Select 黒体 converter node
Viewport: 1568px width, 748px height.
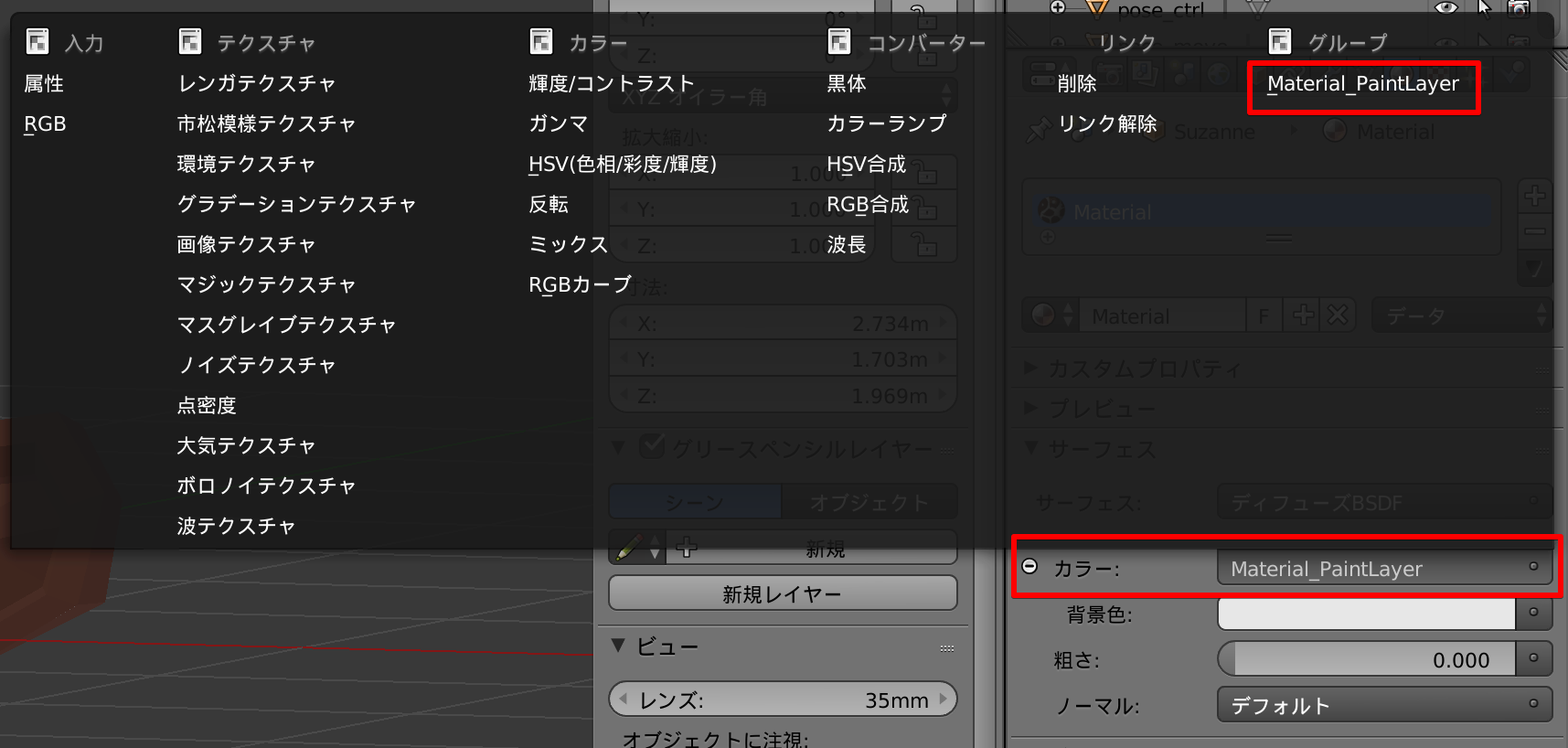point(846,83)
